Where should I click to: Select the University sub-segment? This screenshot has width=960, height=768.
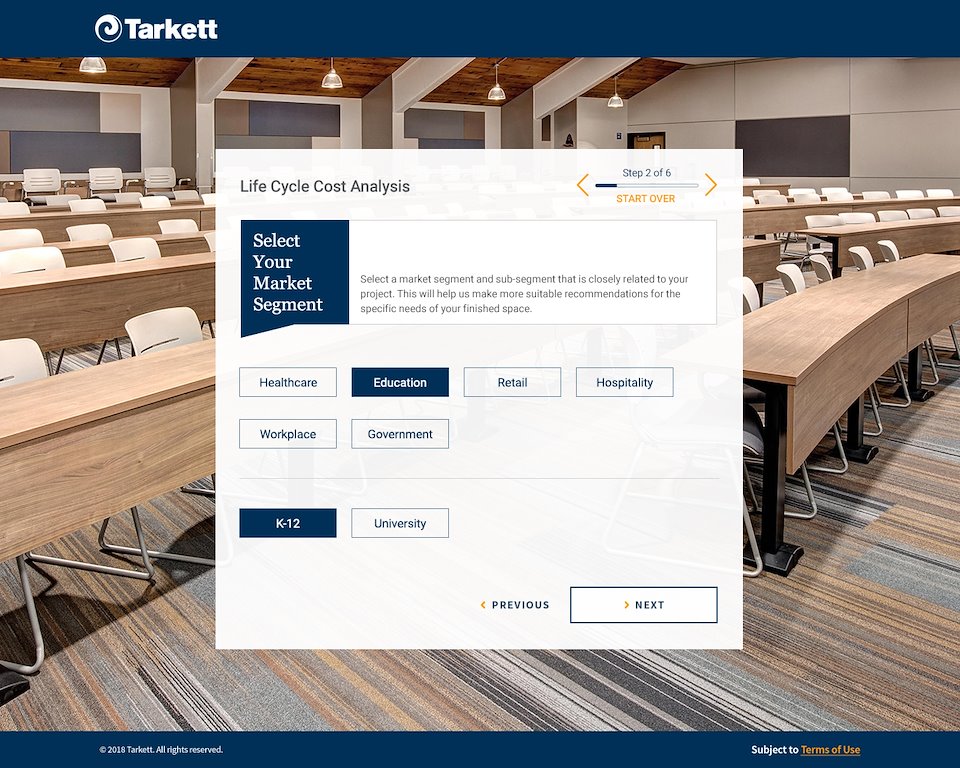[400, 523]
